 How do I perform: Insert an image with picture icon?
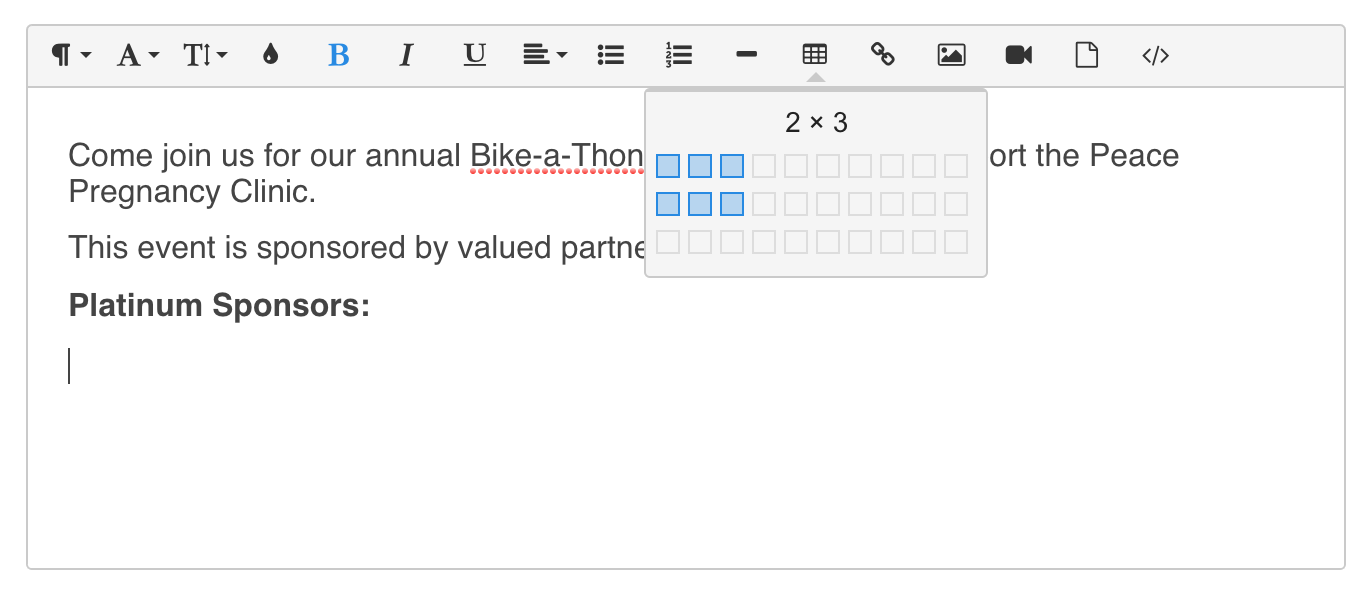(951, 56)
